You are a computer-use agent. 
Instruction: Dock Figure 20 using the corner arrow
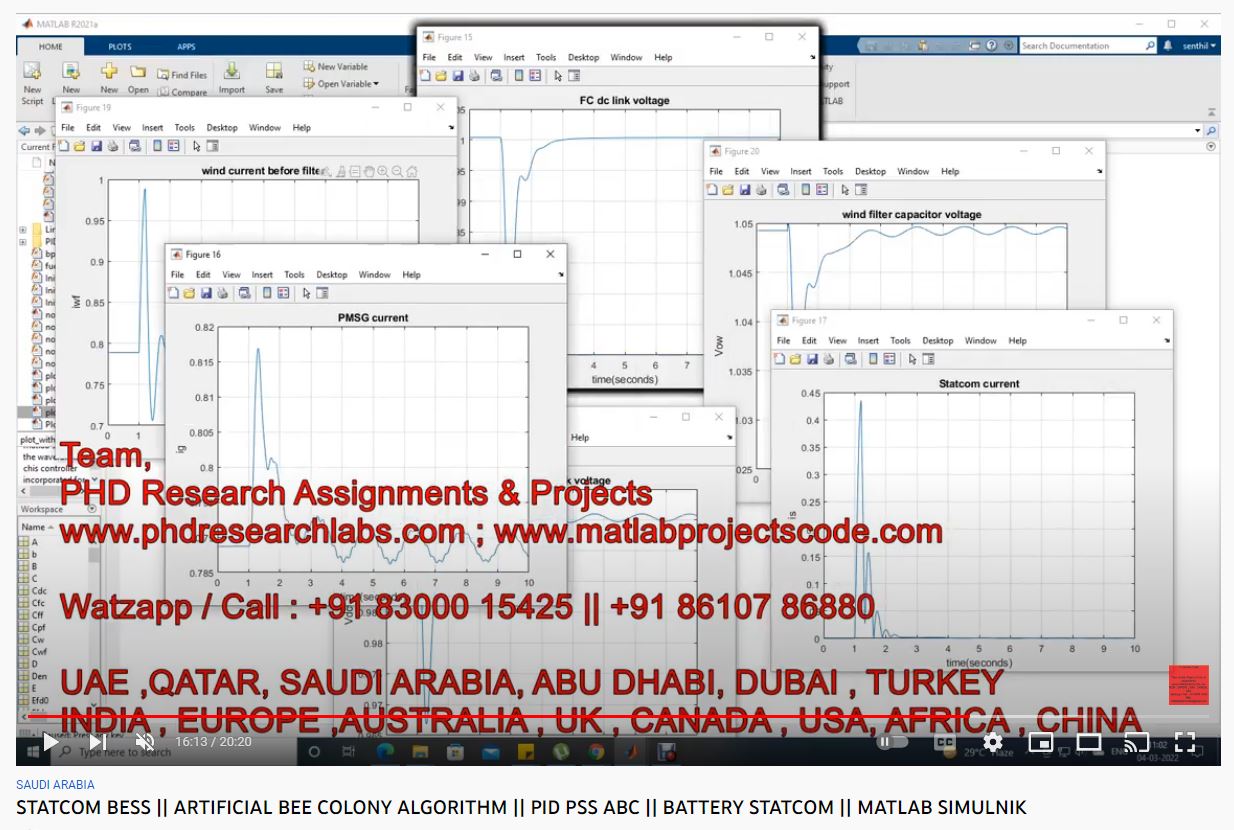[x=1099, y=171]
